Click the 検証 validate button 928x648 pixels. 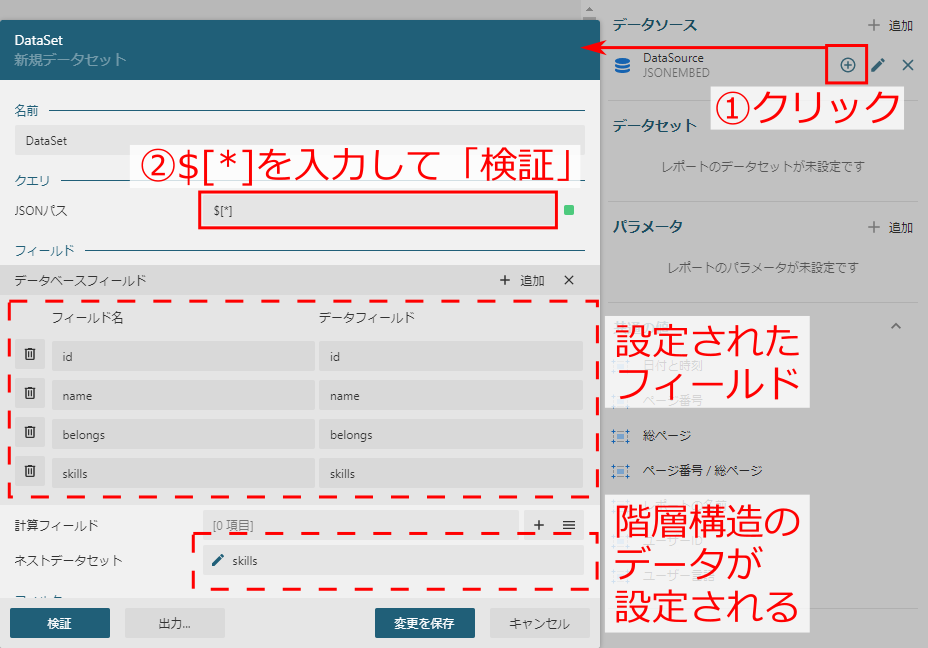60,623
